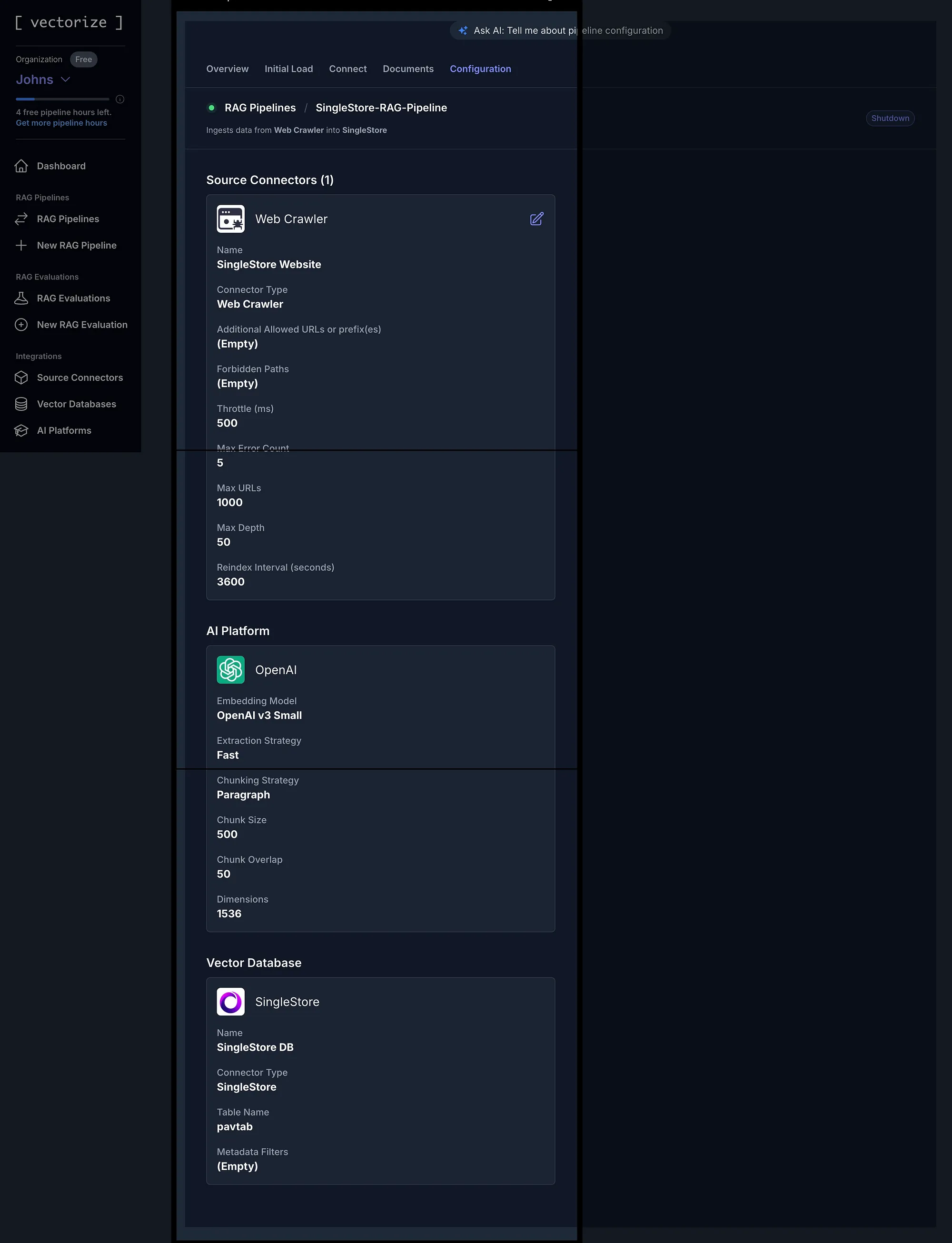Select New RAG Pipeline in sidebar
Viewport: 952px width, 1243px height.
point(77,246)
